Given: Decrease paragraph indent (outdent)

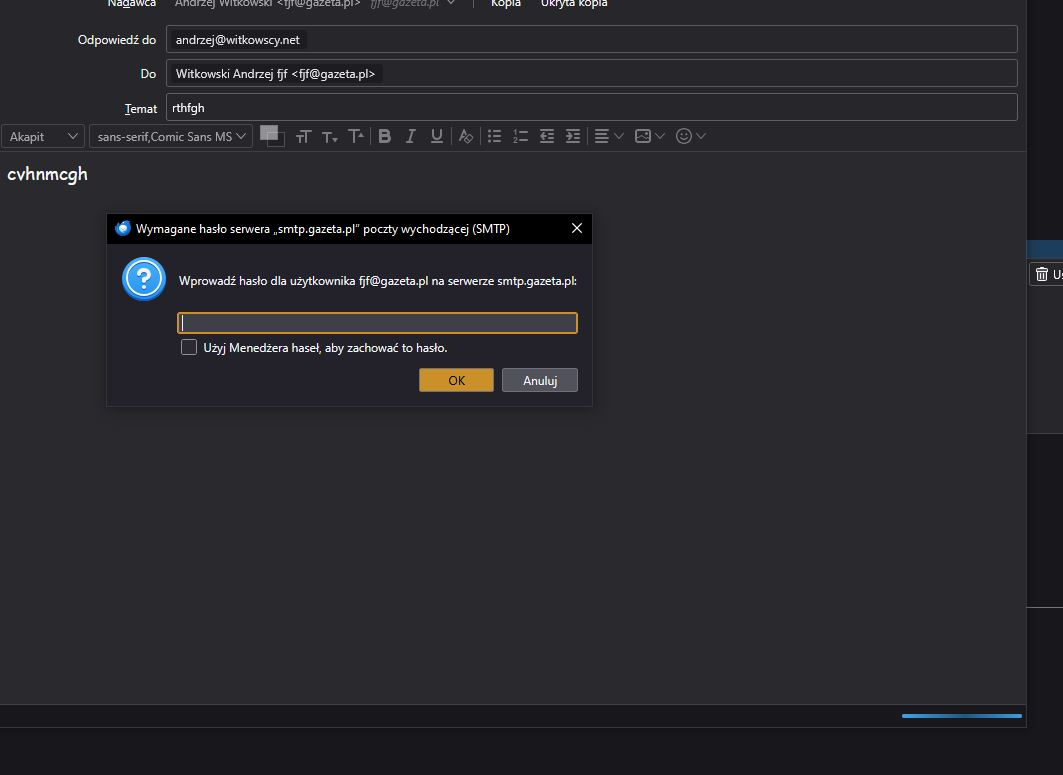Looking at the screenshot, I should point(547,136).
